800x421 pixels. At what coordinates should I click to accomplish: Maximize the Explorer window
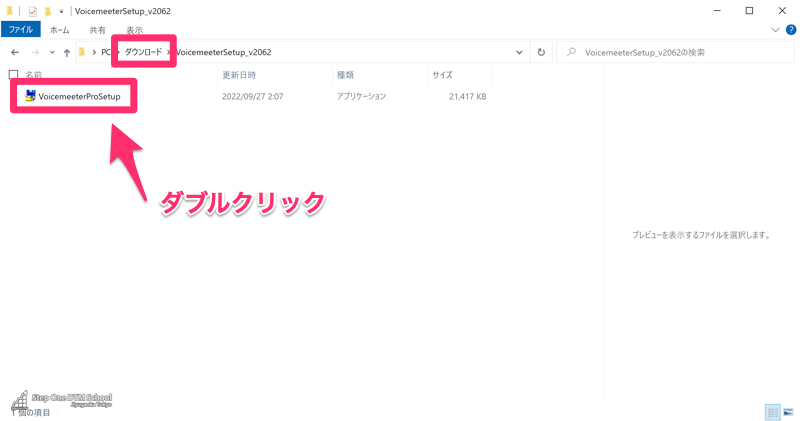pos(749,11)
